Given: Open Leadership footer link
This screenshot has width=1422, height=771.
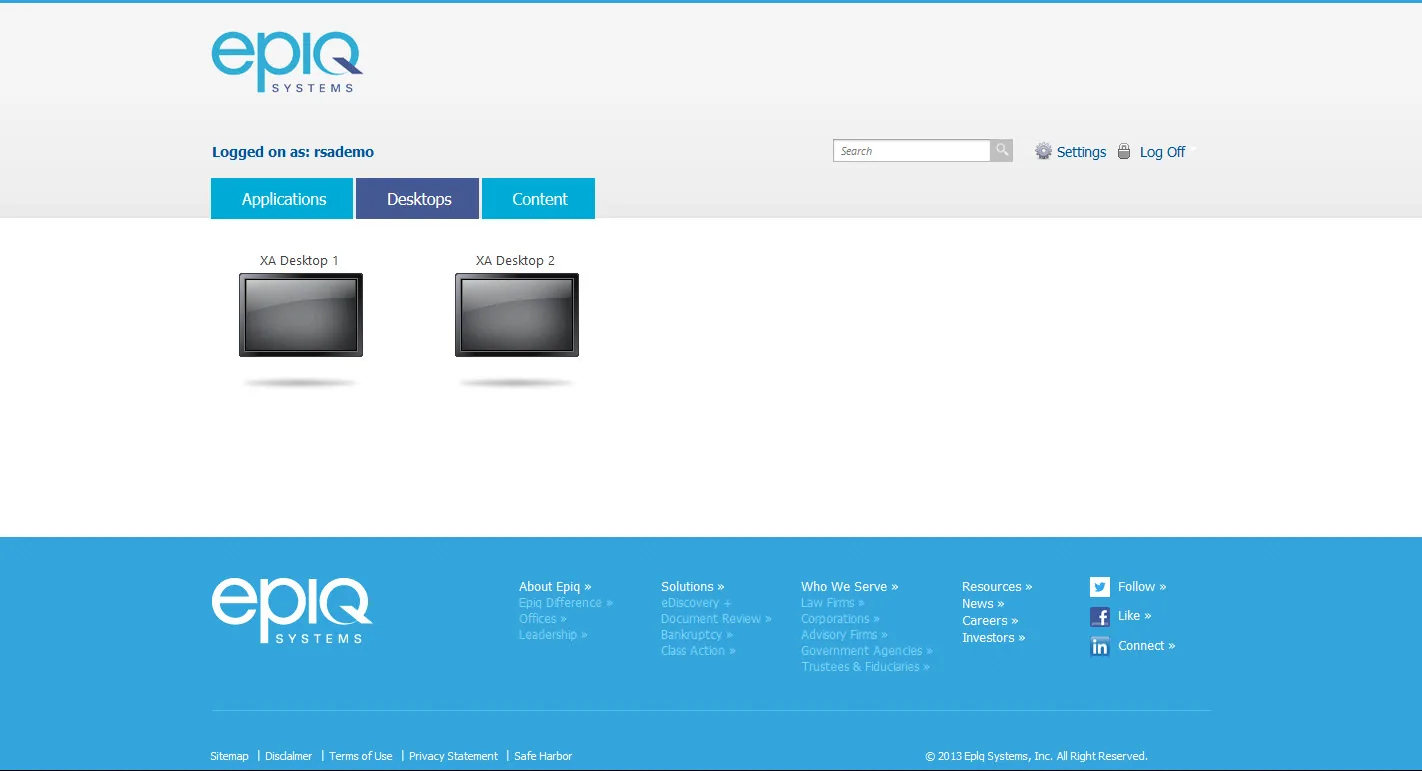Looking at the screenshot, I should [552, 635].
